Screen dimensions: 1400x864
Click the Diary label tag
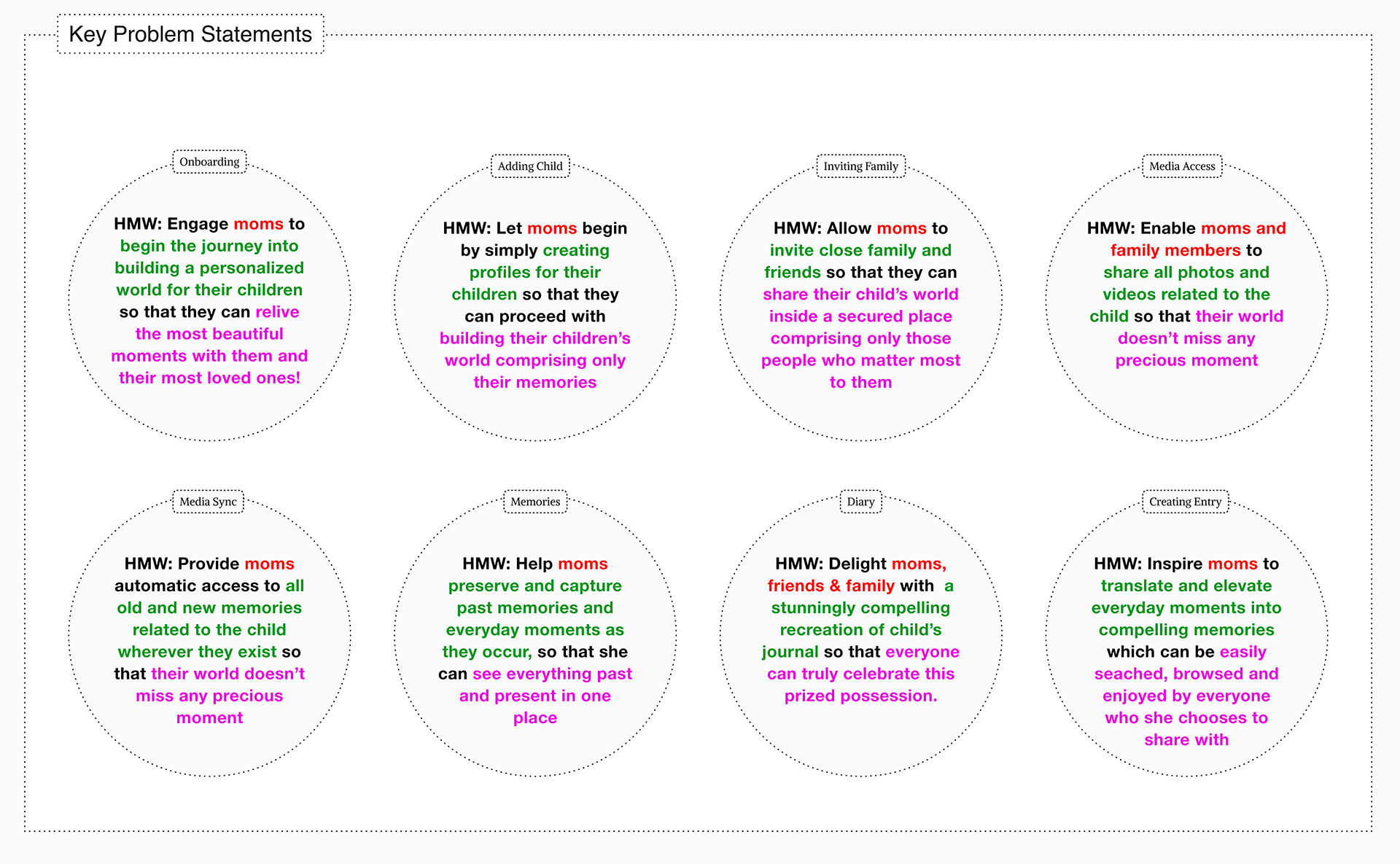860,502
